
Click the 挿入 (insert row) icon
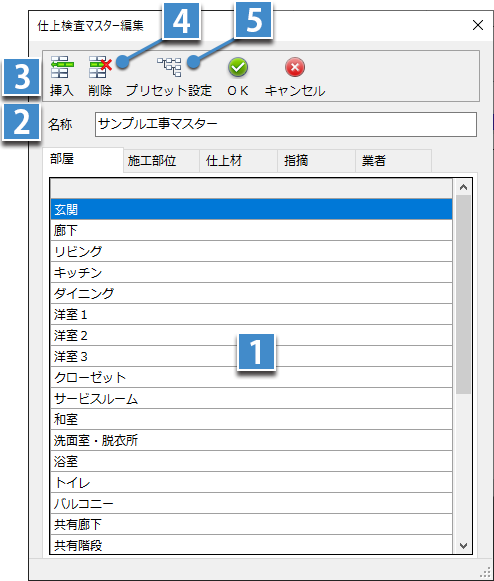[x=62, y=67]
